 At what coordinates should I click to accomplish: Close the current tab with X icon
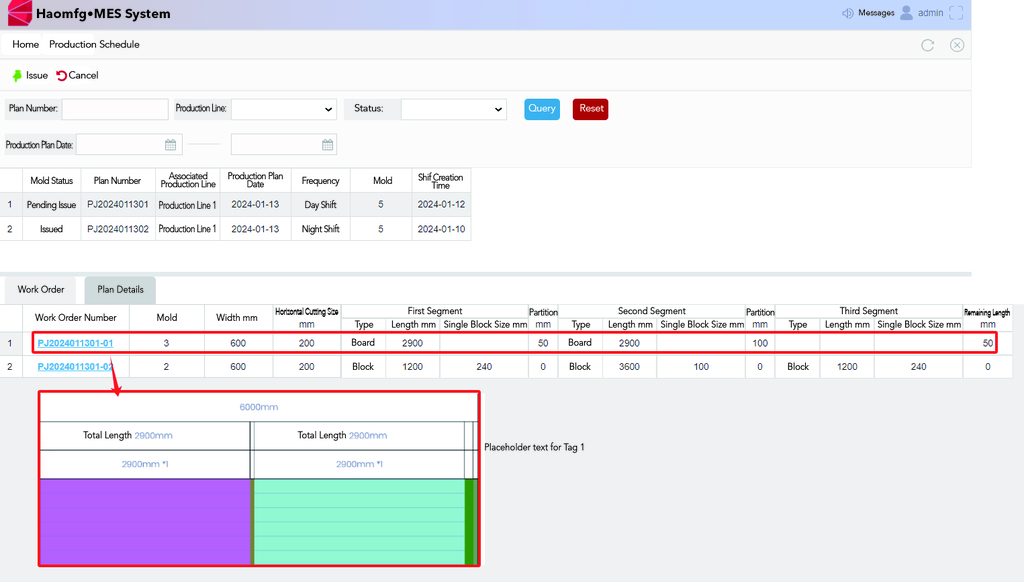point(957,45)
